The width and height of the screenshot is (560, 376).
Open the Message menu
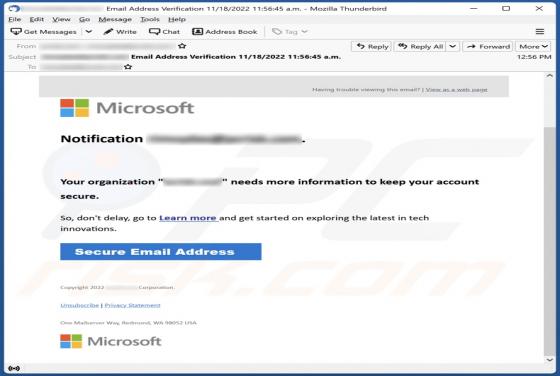tap(115, 19)
